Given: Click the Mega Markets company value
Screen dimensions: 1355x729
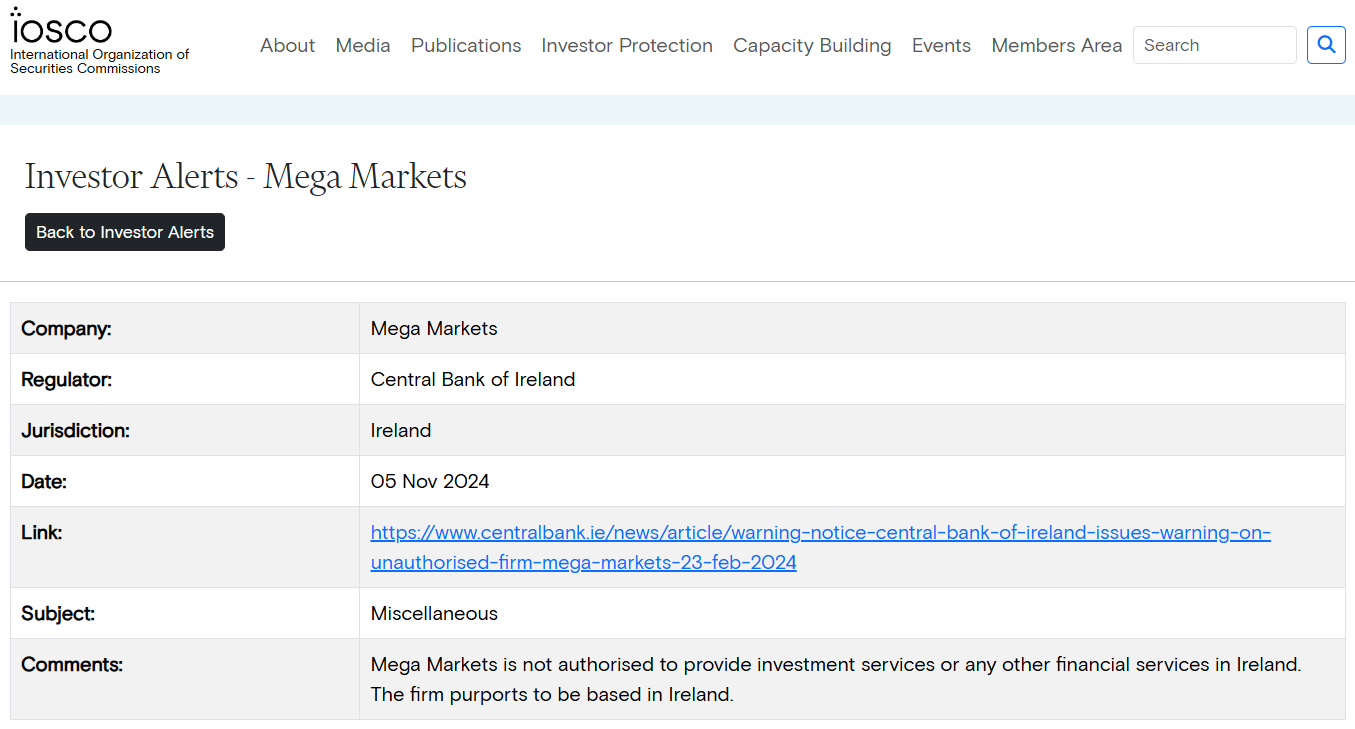Looking at the screenshot, I should [434, 328].
